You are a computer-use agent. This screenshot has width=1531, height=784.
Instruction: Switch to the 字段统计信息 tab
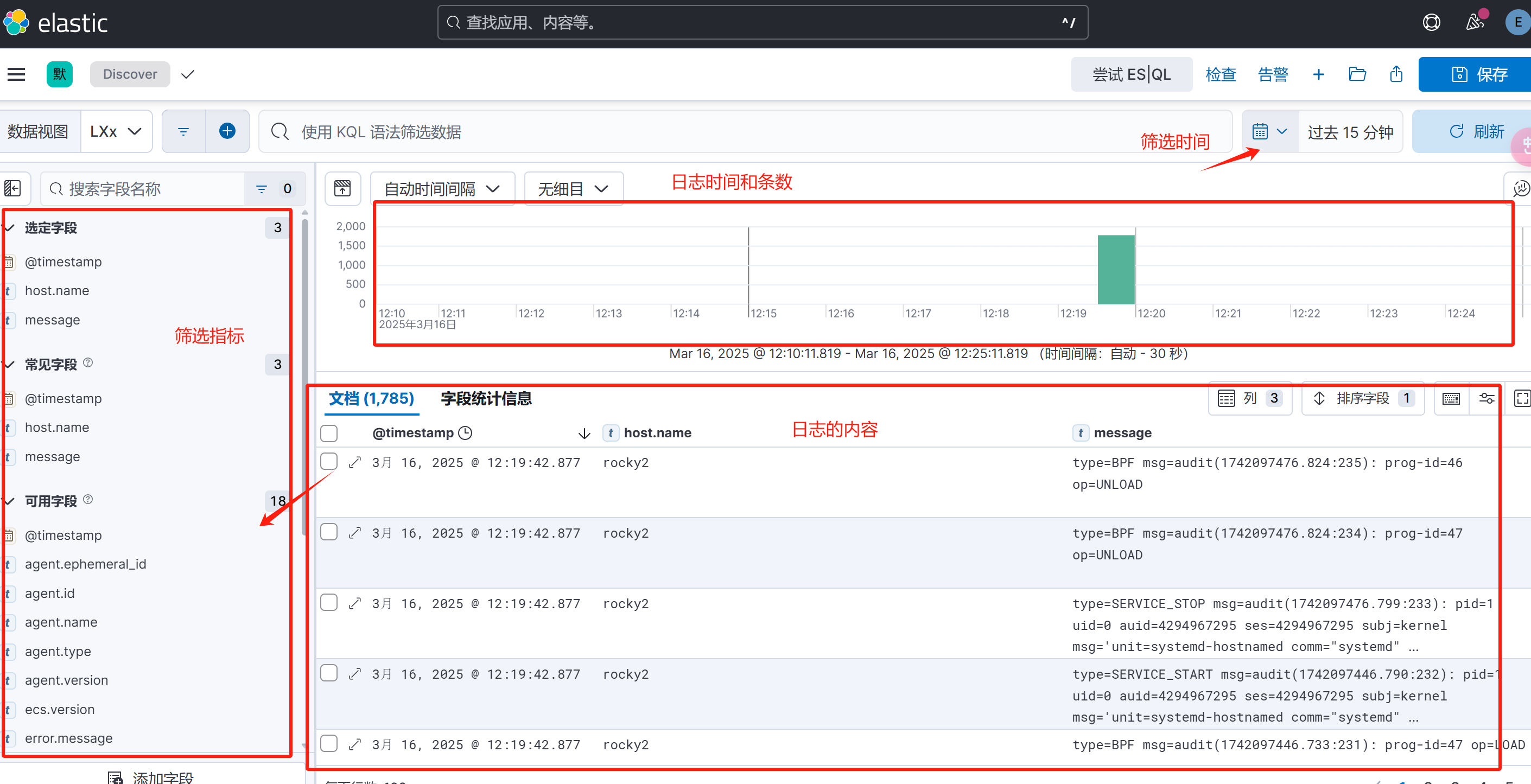(486, 399)
